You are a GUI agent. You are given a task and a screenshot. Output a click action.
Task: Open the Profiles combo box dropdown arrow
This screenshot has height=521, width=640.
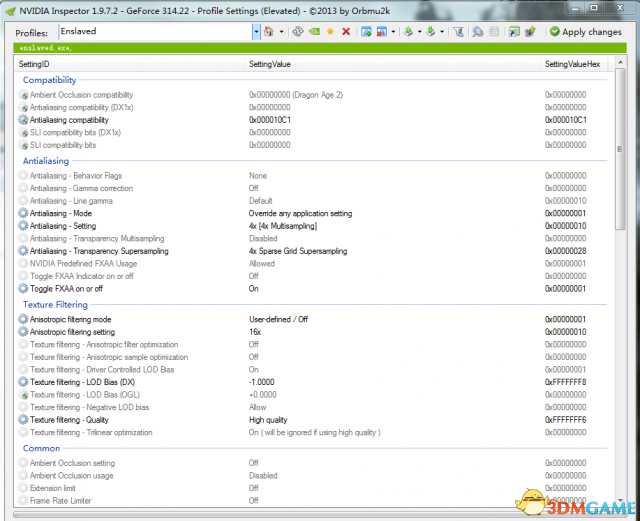[x=256, y=32]
